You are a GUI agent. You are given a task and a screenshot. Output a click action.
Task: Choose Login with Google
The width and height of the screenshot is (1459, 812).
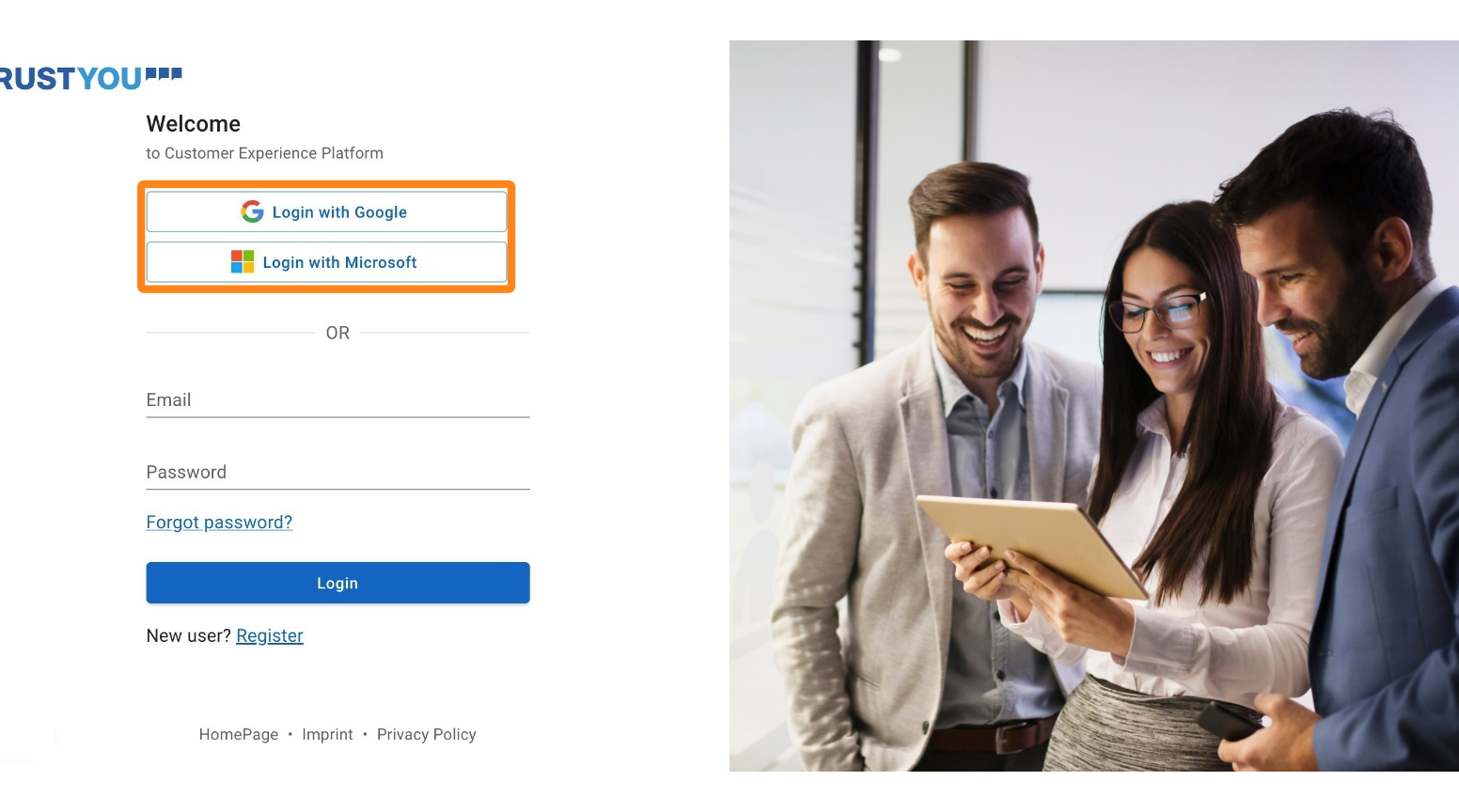click(x=326, y=211)
